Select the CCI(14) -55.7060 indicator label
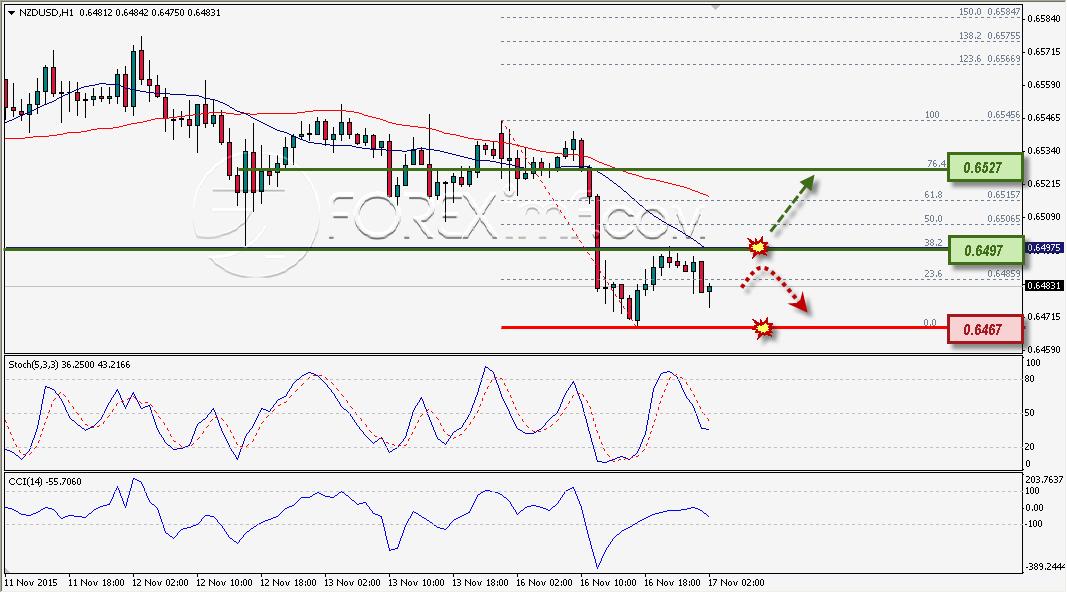 [45, 482]
